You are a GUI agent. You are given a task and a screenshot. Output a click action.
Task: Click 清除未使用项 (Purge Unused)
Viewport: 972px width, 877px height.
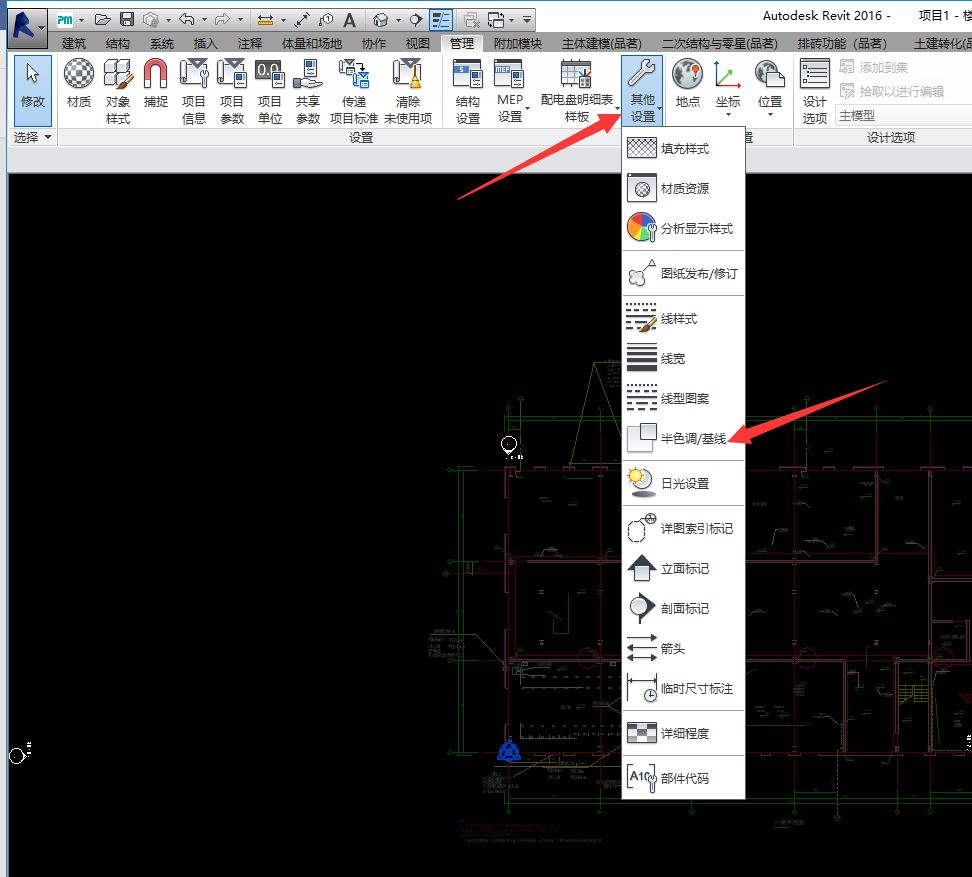pyautogui.click(x=407, y=90)
